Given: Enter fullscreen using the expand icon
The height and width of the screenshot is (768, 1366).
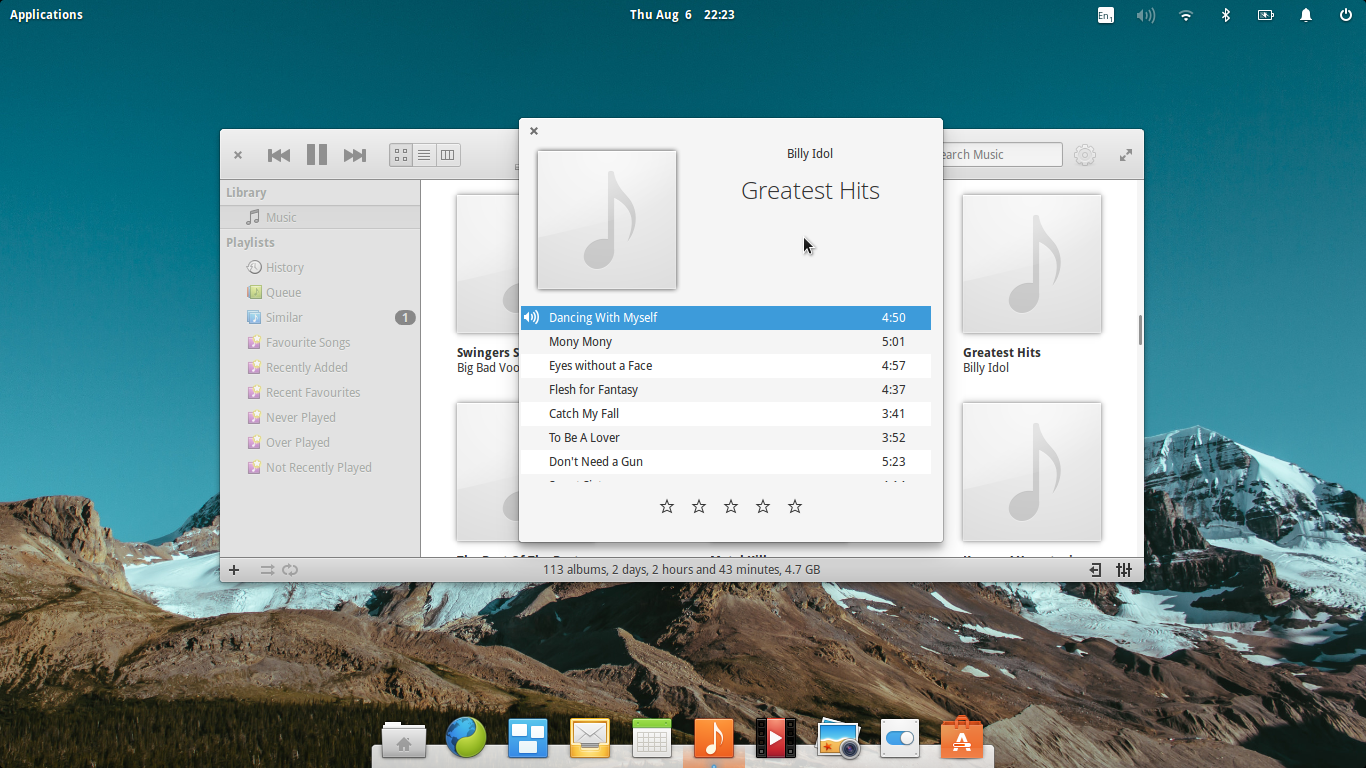Looking at the screenshot, I should [x=1125, y=155].
